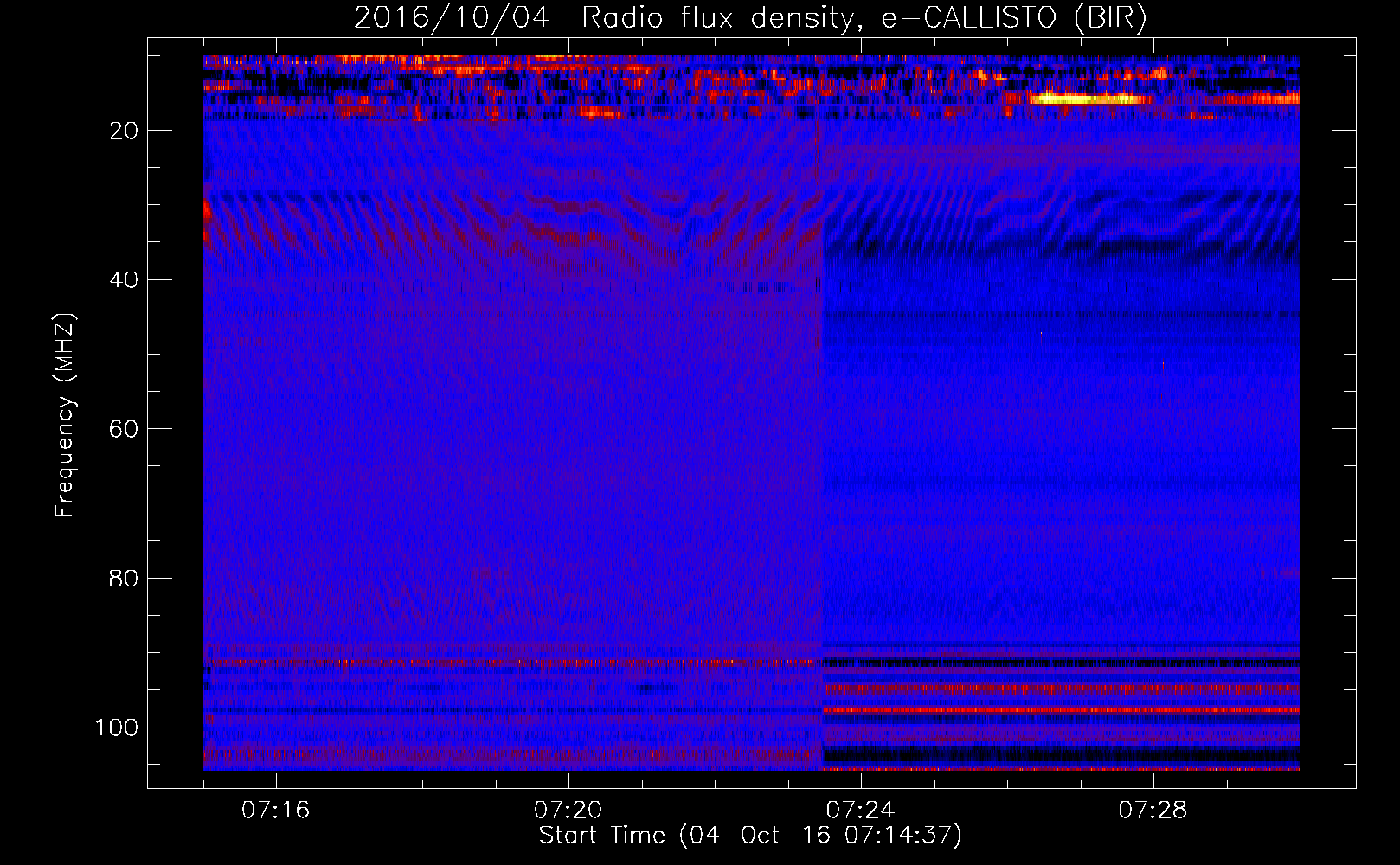Click the 07:28 time tick label
The image size is (1400, 865).
point(1153,810)
